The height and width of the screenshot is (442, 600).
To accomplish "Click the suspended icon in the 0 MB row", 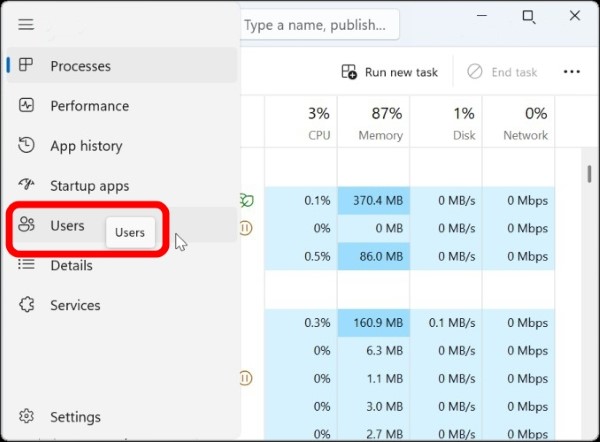I will [246, 228].
